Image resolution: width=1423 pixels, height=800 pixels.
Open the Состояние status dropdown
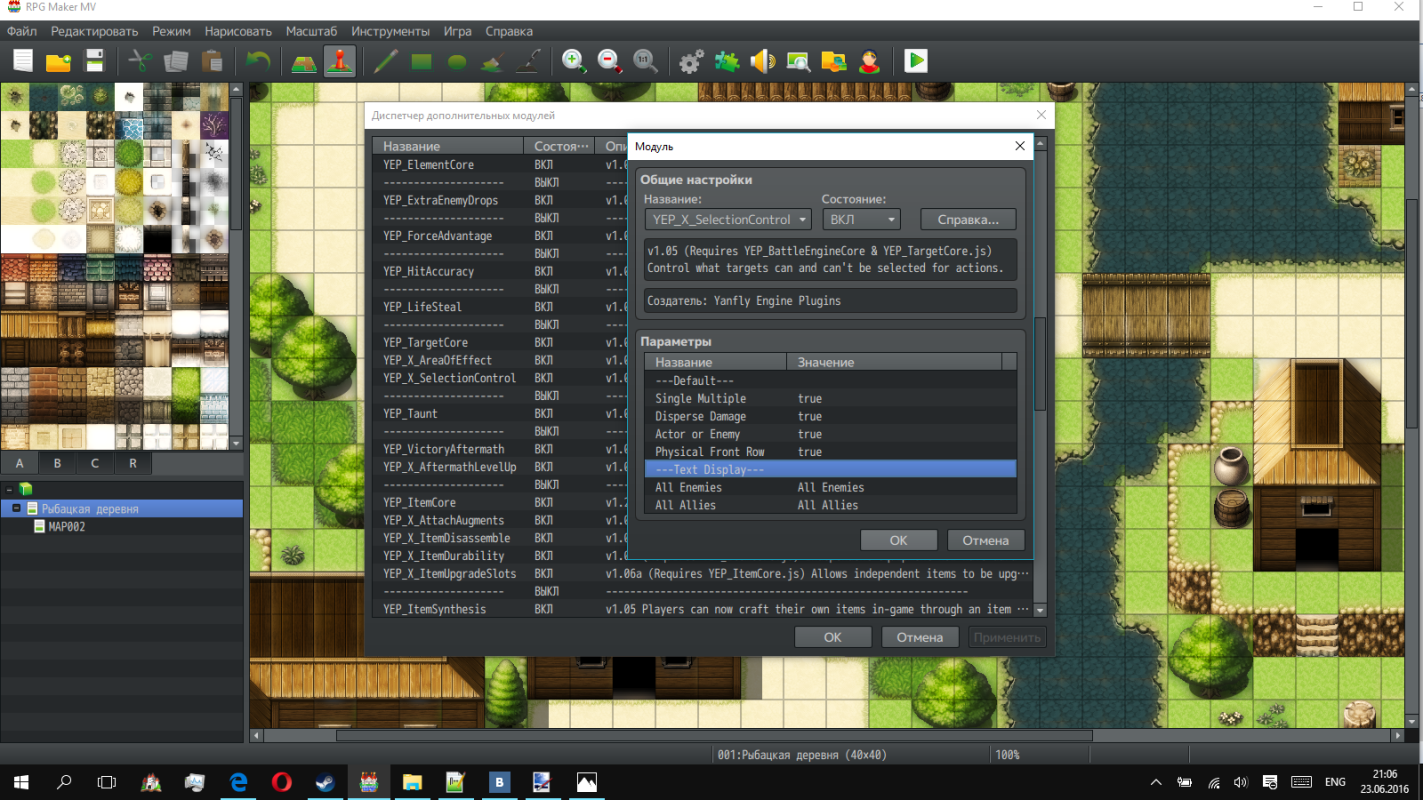(x=861, y=219)
